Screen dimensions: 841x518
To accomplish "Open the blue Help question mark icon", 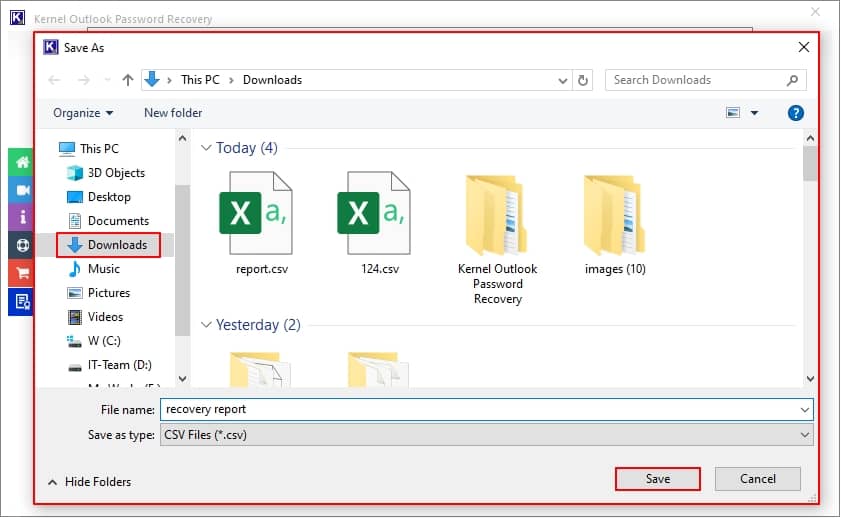I will [x=795, y=113].
